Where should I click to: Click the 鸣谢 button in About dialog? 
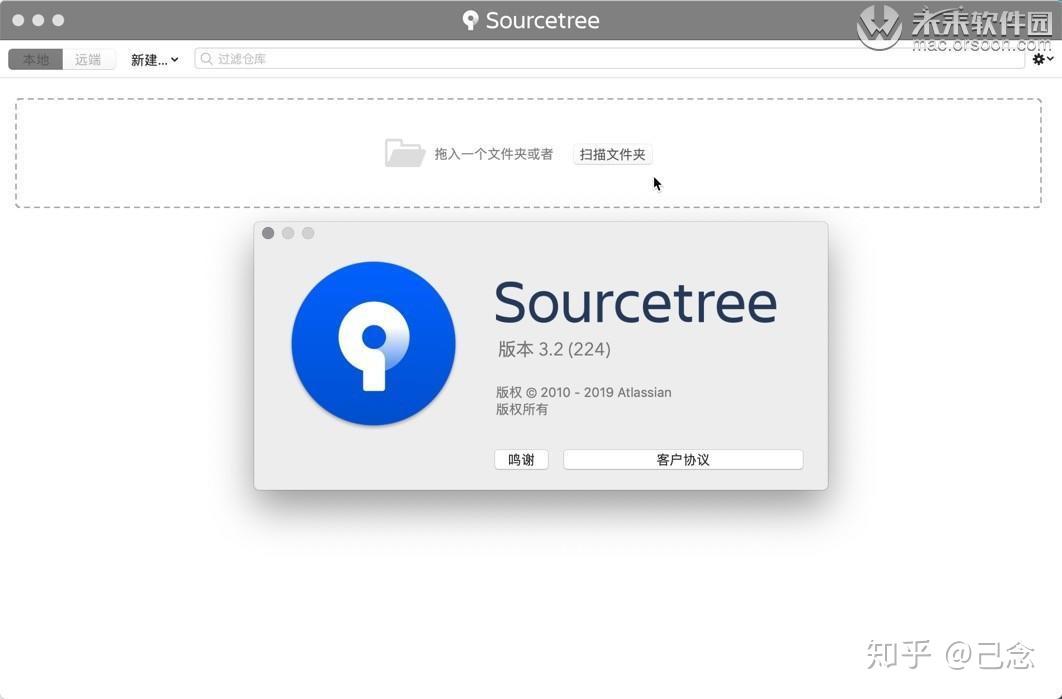pyautogui.click(x=521, y=460)
